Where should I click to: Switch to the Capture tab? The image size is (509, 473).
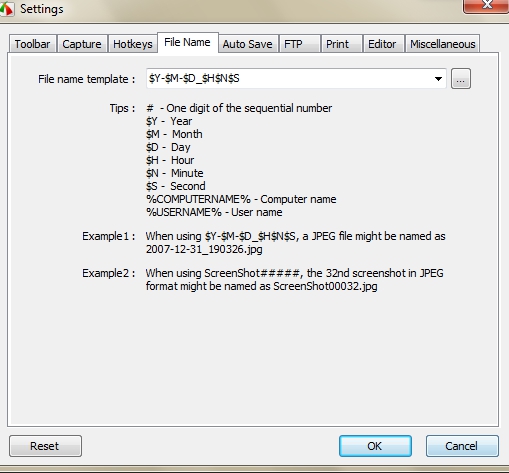[x=82, y=44]
